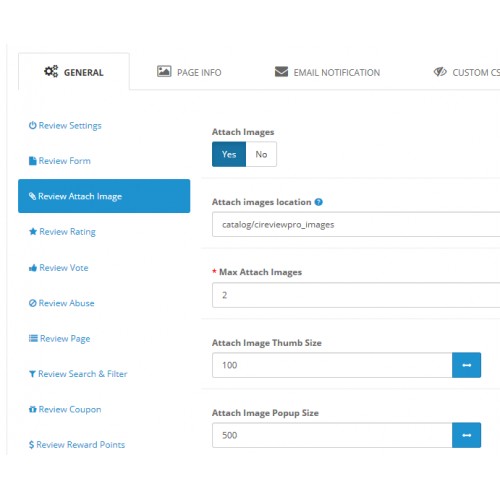The height and width of the screenshot is (500, 500).
Task: Go to the Review Form section
Action: click(60, 161)
